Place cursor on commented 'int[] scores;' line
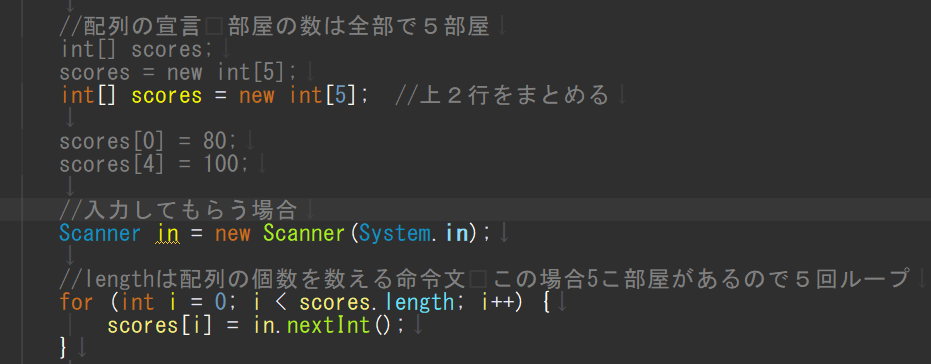The image size is (931, 364). pos(136,49)
